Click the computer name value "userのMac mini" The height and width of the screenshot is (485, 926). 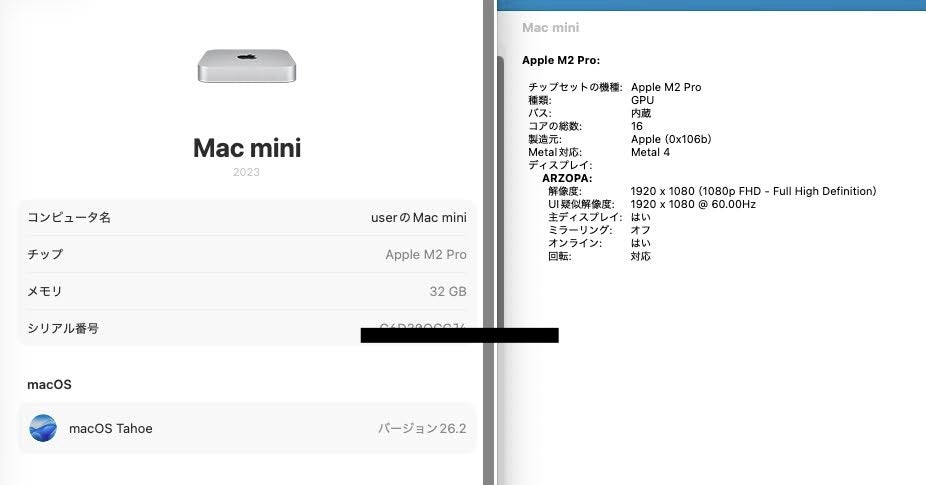[418, 217]
